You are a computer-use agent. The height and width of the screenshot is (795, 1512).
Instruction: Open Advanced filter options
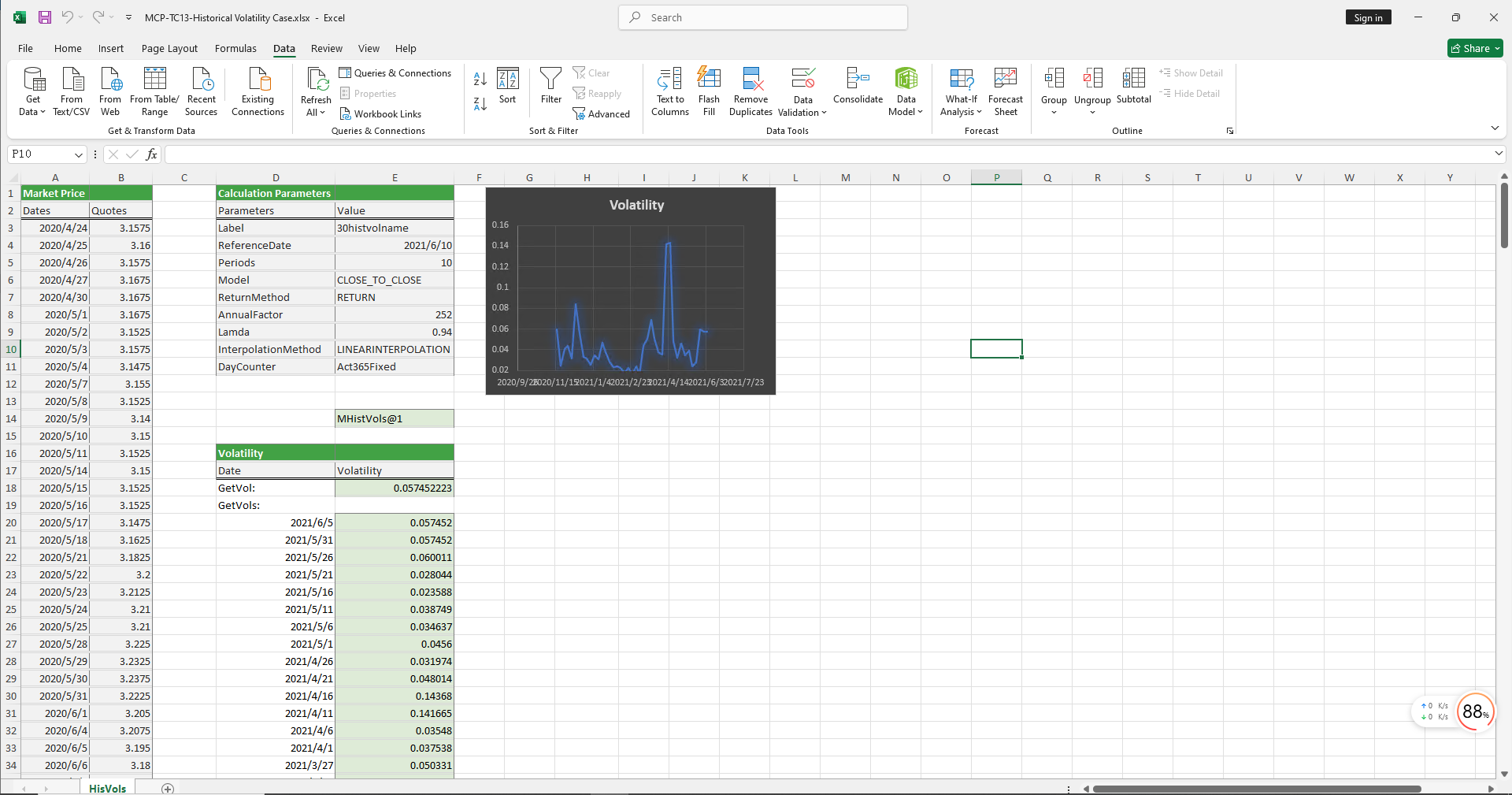(x=602, y=114)
